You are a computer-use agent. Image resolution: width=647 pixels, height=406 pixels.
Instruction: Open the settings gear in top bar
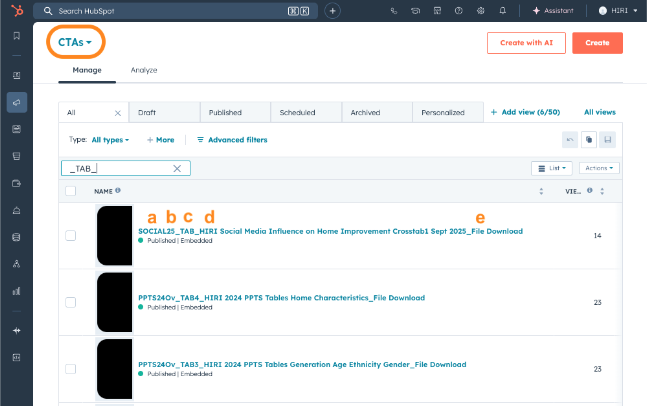(480, 10)
